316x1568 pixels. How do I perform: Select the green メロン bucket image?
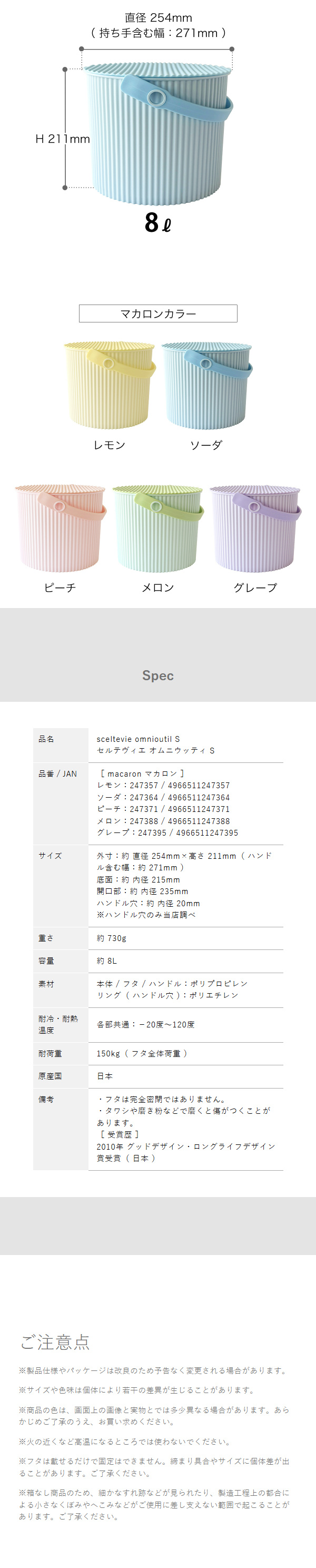tap(157, 528)
